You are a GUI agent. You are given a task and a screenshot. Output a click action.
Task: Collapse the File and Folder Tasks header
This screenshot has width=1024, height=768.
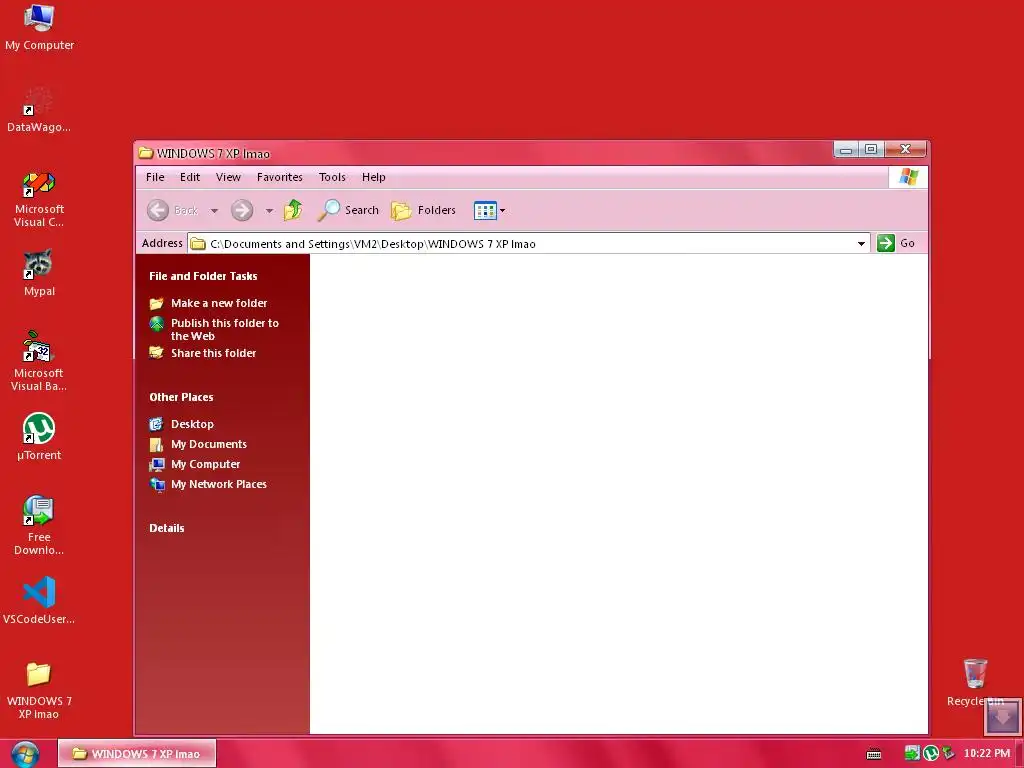[203, 276]
